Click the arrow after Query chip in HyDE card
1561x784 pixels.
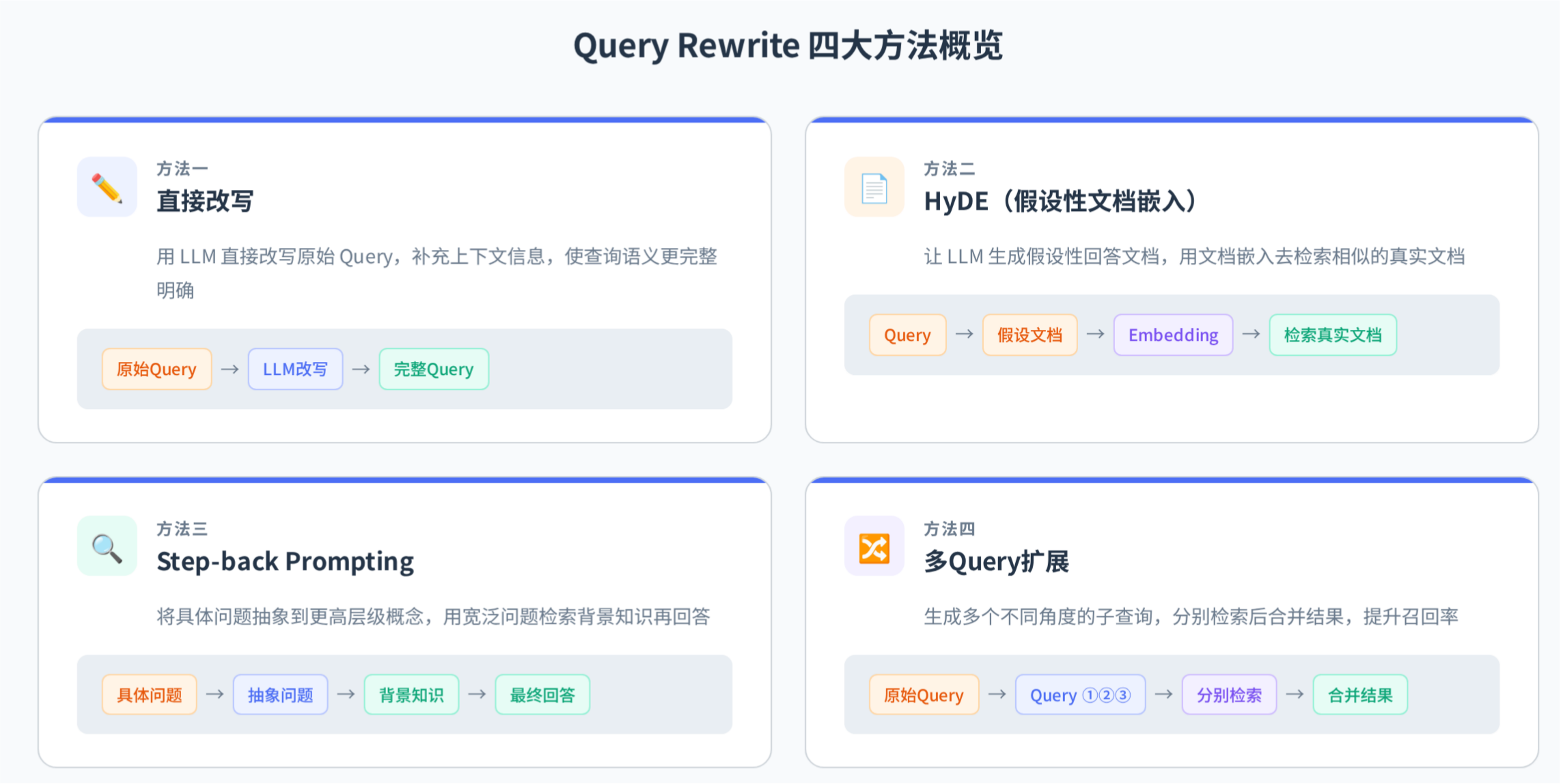click(965, 334)
